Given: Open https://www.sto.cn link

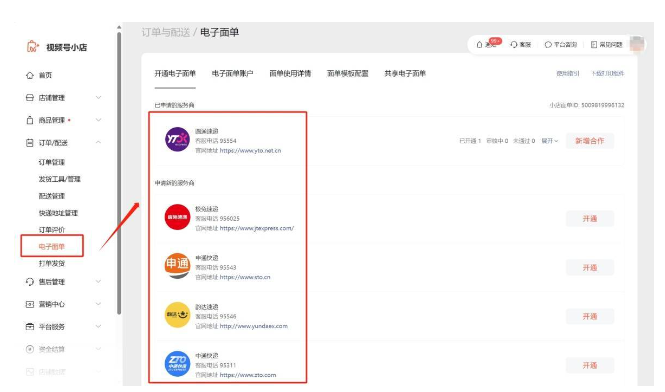Looking at the screenshot, I should pyautogui.click(x=245, y=277).
